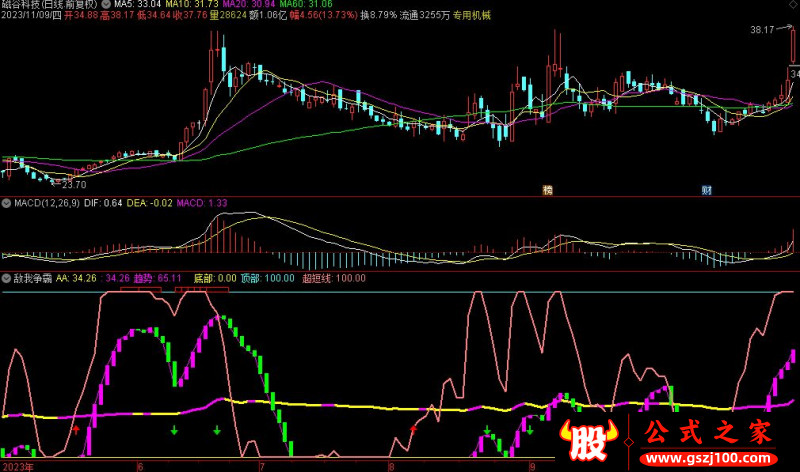Image resolution: width=800 pixels, height=472 pixels.
Task: Click the 敌我争霸 indicator name
Action: 33,279
